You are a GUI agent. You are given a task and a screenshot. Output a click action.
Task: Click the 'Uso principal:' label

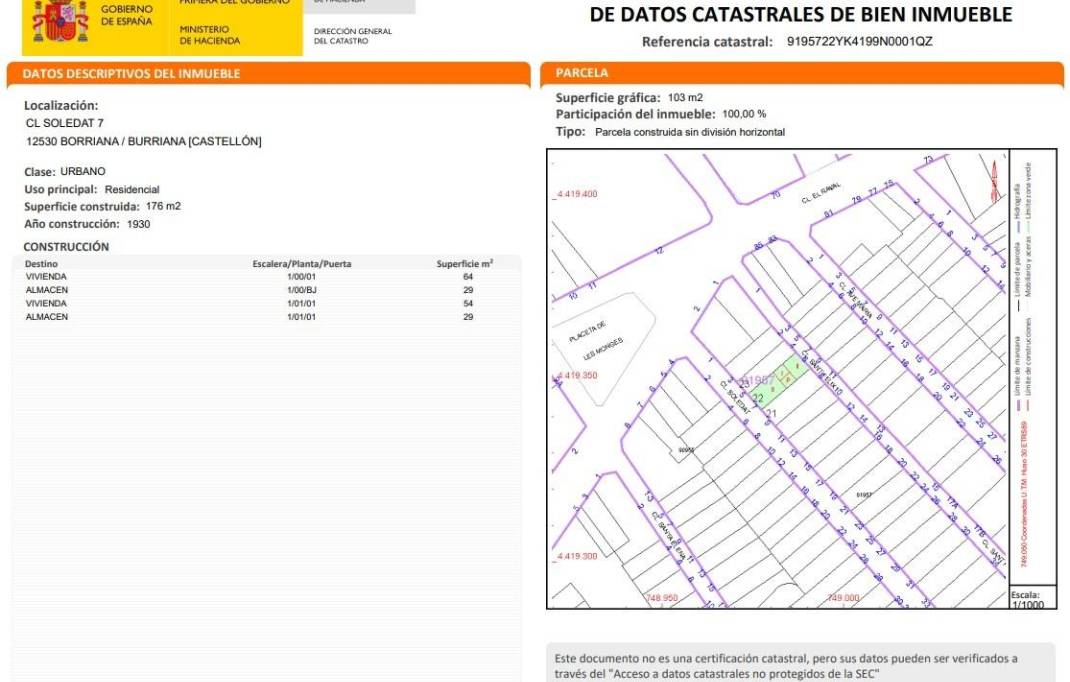point(61,190)
